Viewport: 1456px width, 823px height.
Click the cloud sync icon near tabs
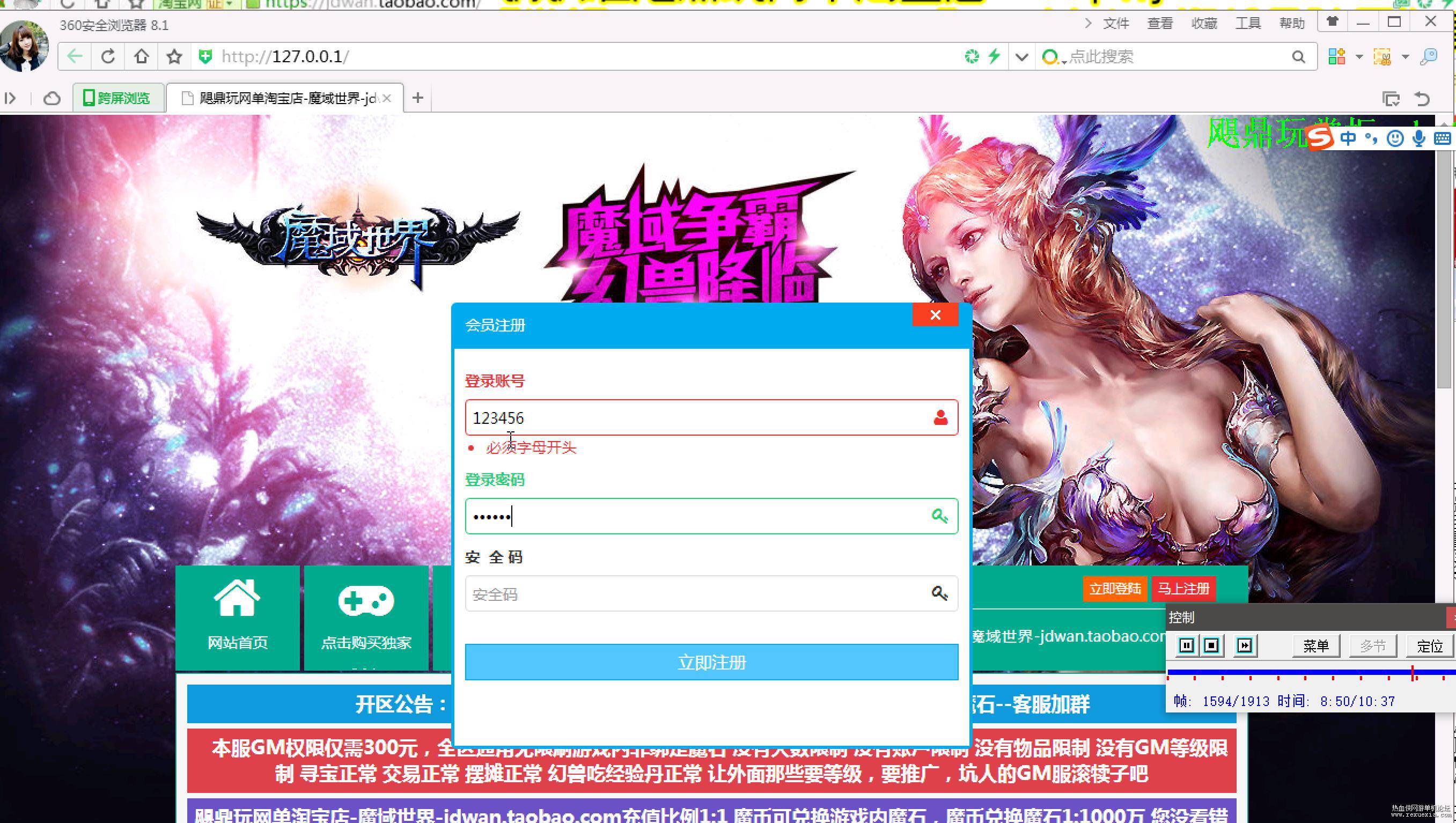pyautogui.click(x=52, y=98)
